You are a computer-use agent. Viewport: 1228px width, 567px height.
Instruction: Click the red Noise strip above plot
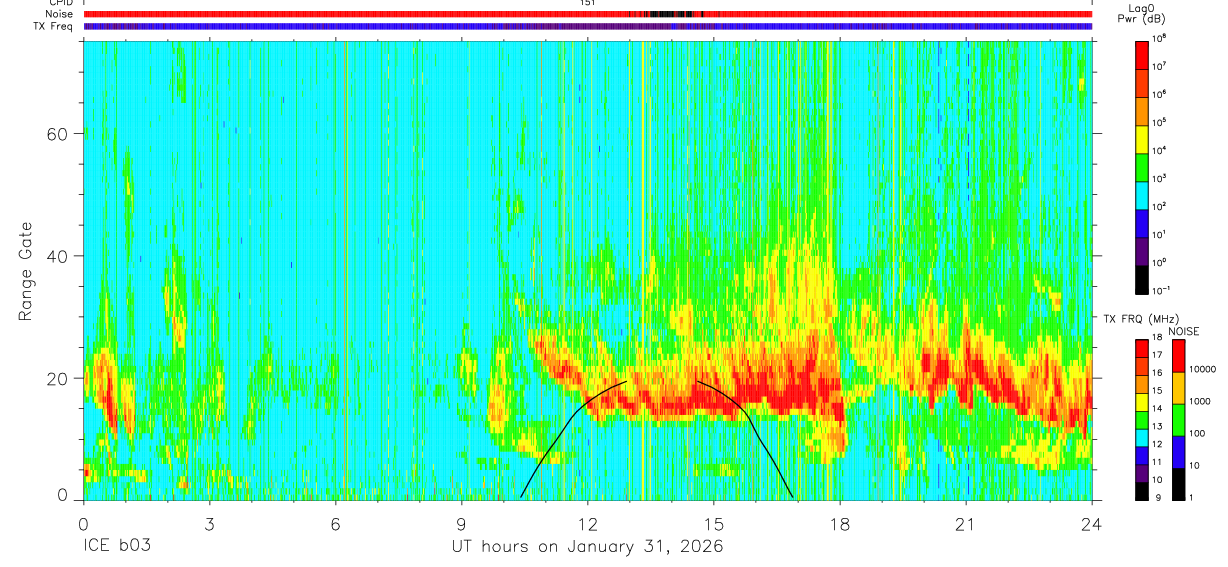pos(588,14)
